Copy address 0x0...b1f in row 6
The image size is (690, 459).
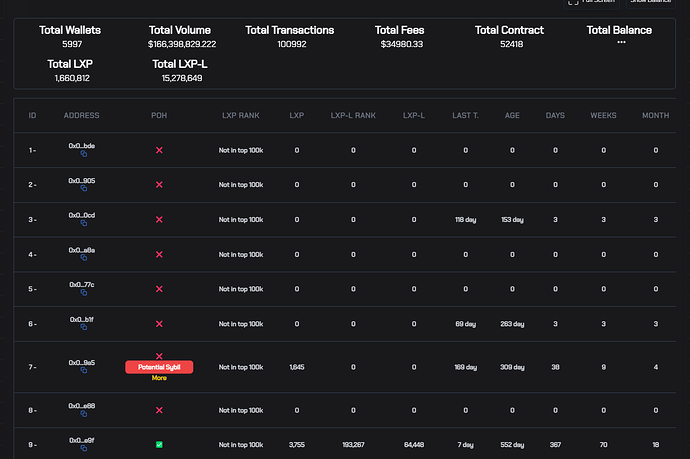pyautogui.click(x=82, y=329)
